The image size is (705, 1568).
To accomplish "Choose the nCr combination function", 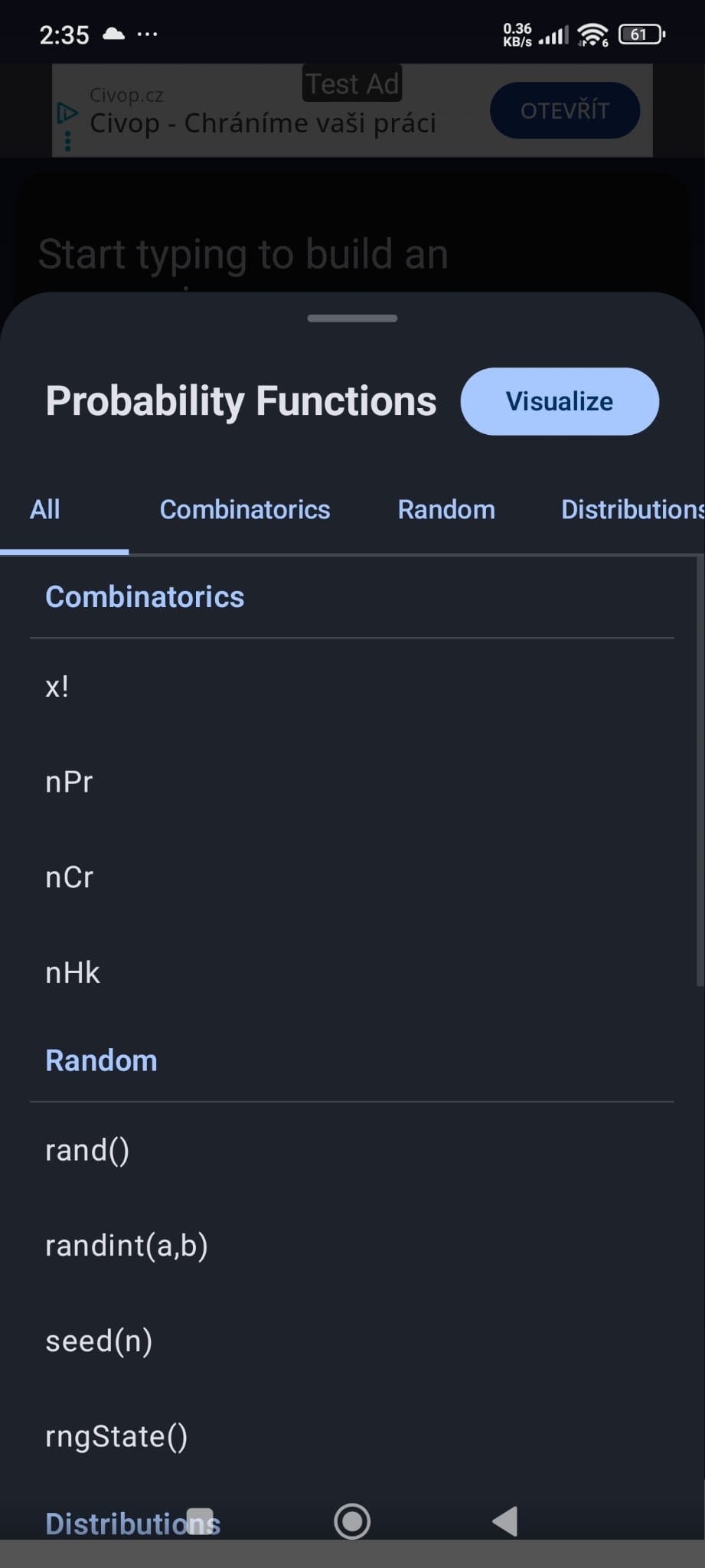I will tap(69, 877).
